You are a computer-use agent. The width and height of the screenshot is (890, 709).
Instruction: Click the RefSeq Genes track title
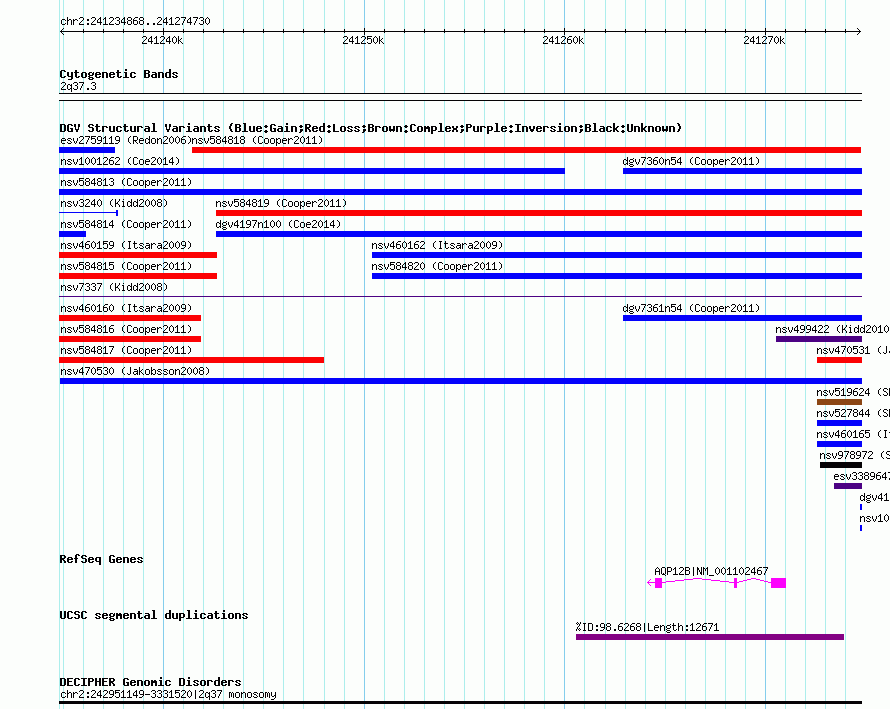point(101,559)
